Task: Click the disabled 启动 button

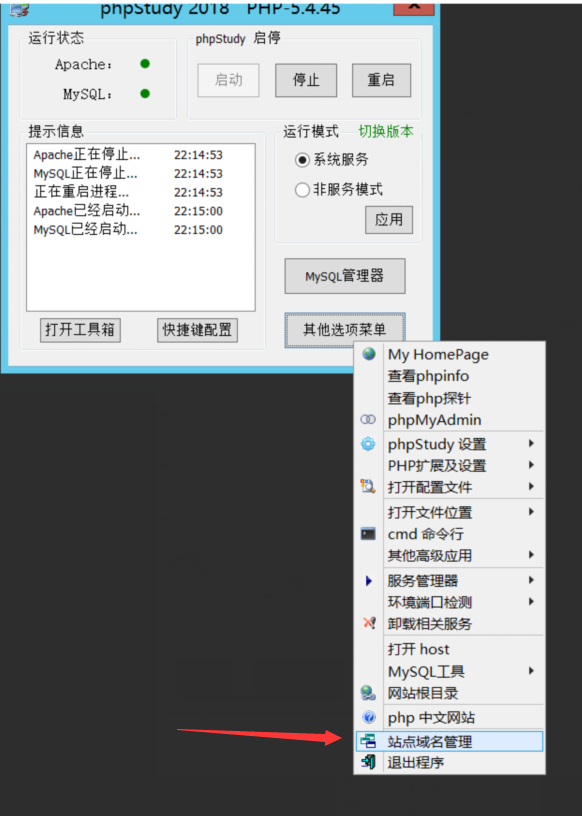Action: pos(229,80)
